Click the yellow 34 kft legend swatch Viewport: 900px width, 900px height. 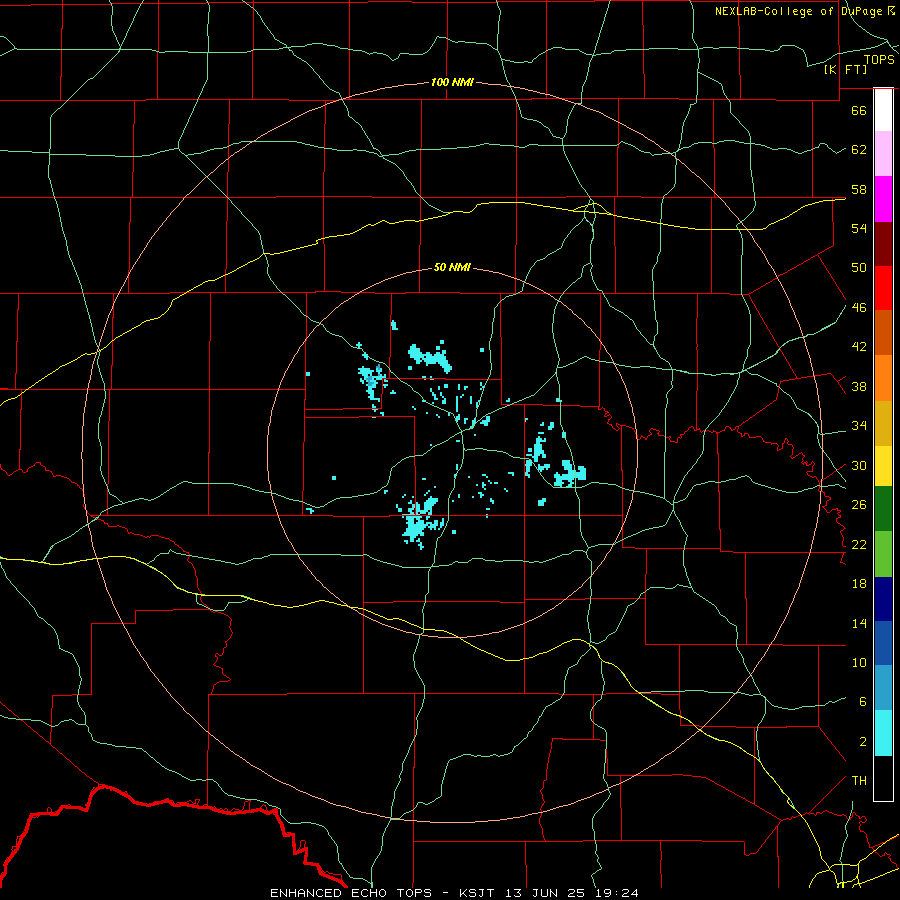(883, 466)
